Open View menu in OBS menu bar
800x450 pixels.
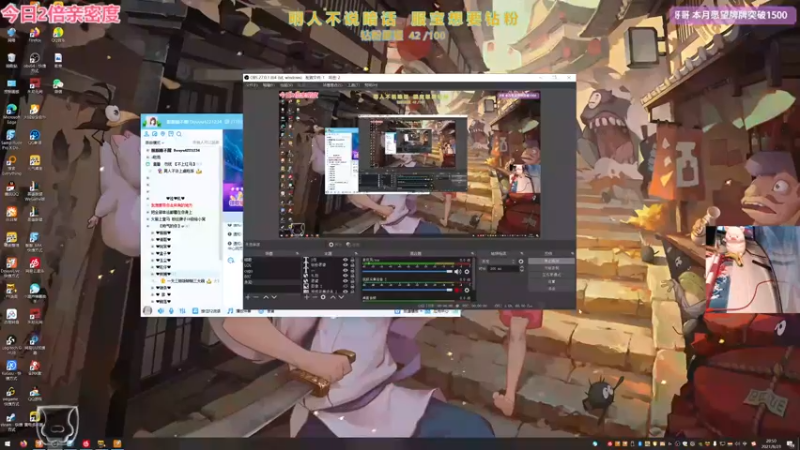click(x=286, y=85)
